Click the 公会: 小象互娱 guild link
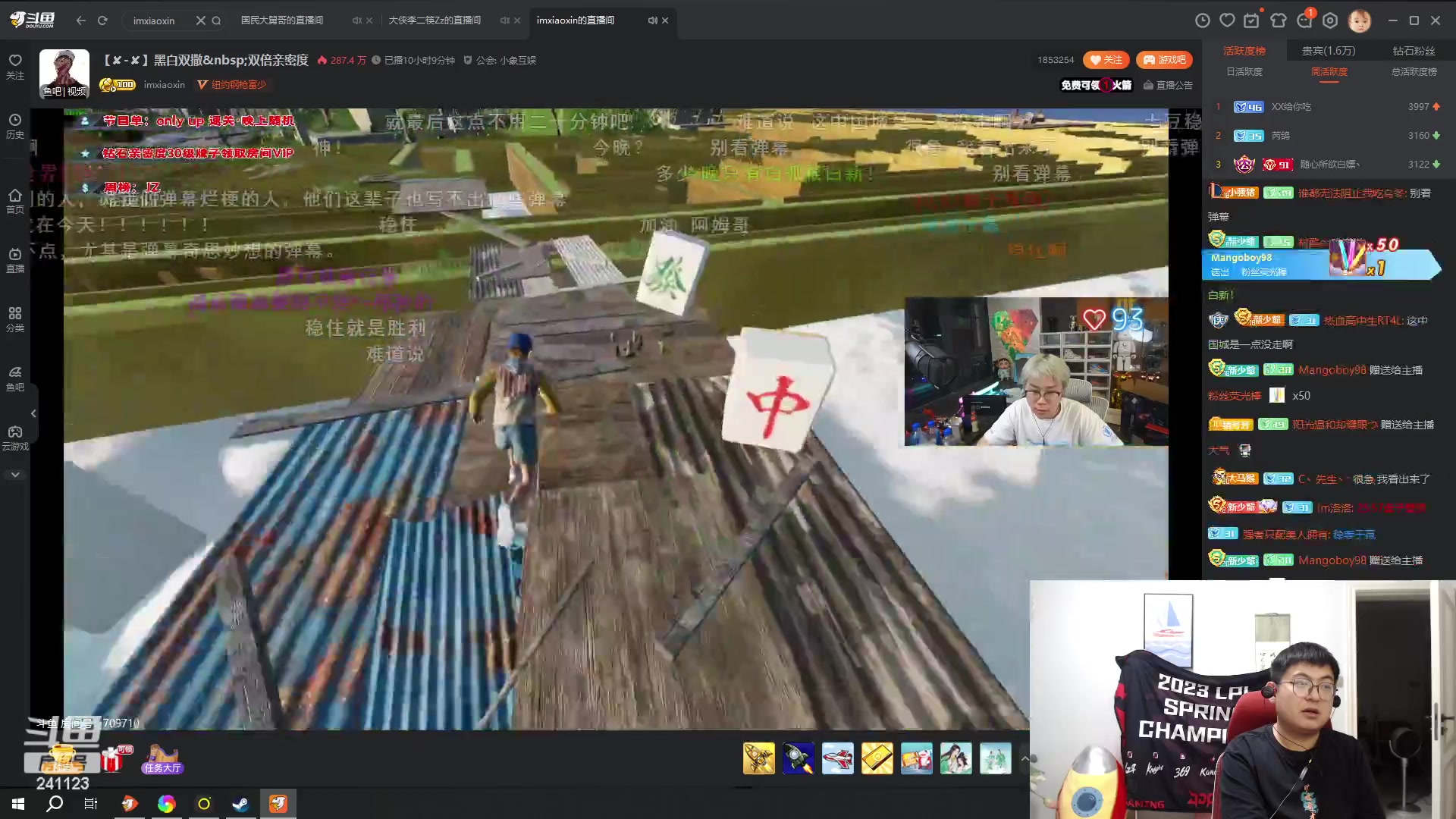1456x819 pixels. pyautogui.click(x=500, y=61)
